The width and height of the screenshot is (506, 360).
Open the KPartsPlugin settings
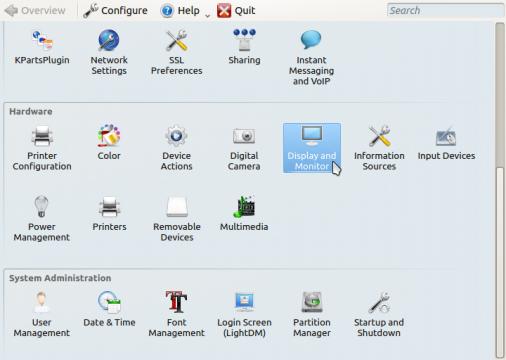[42, 47]
